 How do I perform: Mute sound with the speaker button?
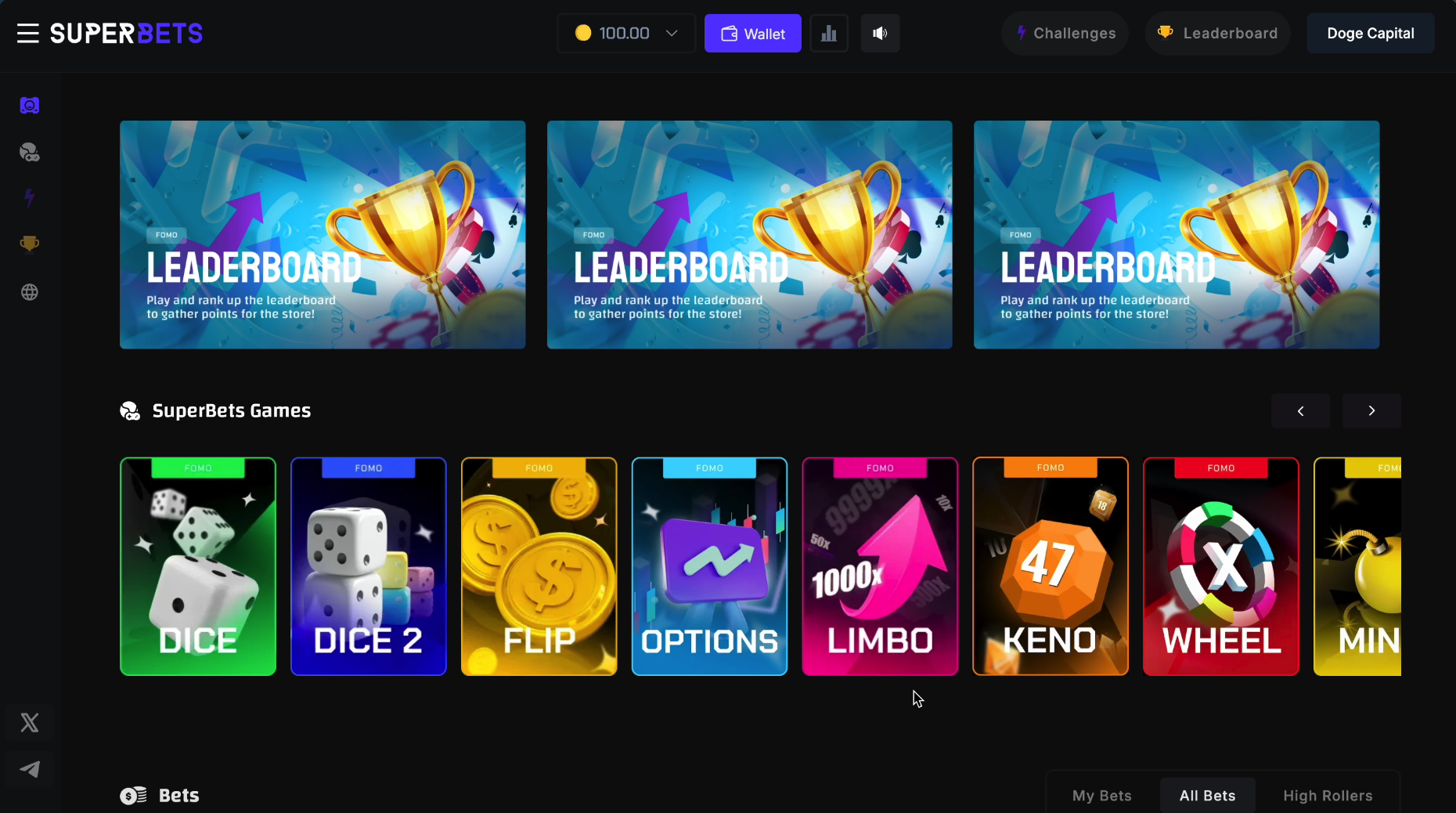[x=881, y=34]
